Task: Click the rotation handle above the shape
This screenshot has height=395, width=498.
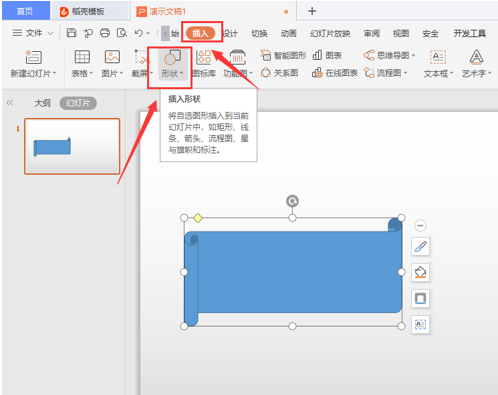Action: [x=292, y=201]
